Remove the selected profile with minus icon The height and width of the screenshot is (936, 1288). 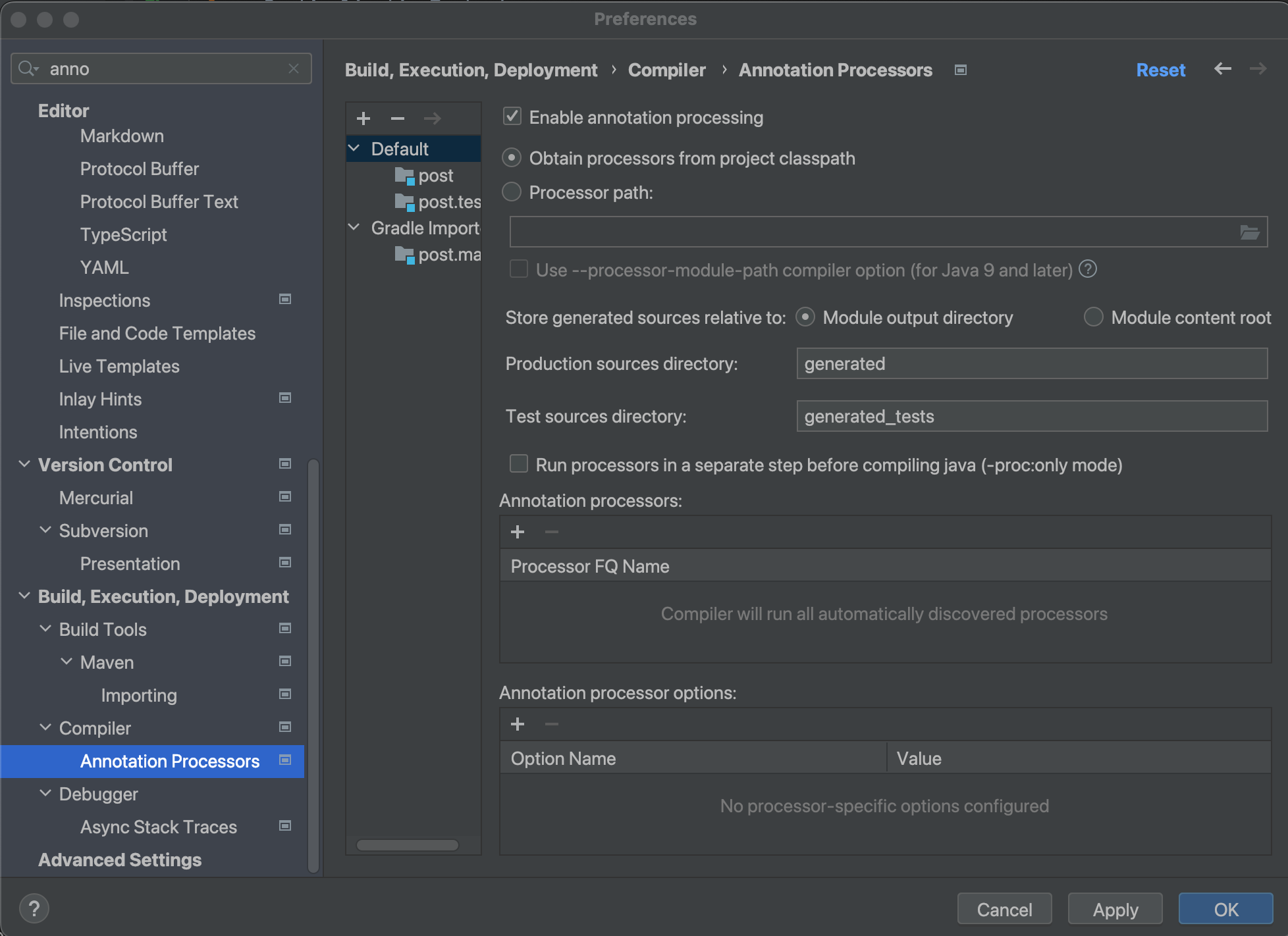tap(397, 118)
